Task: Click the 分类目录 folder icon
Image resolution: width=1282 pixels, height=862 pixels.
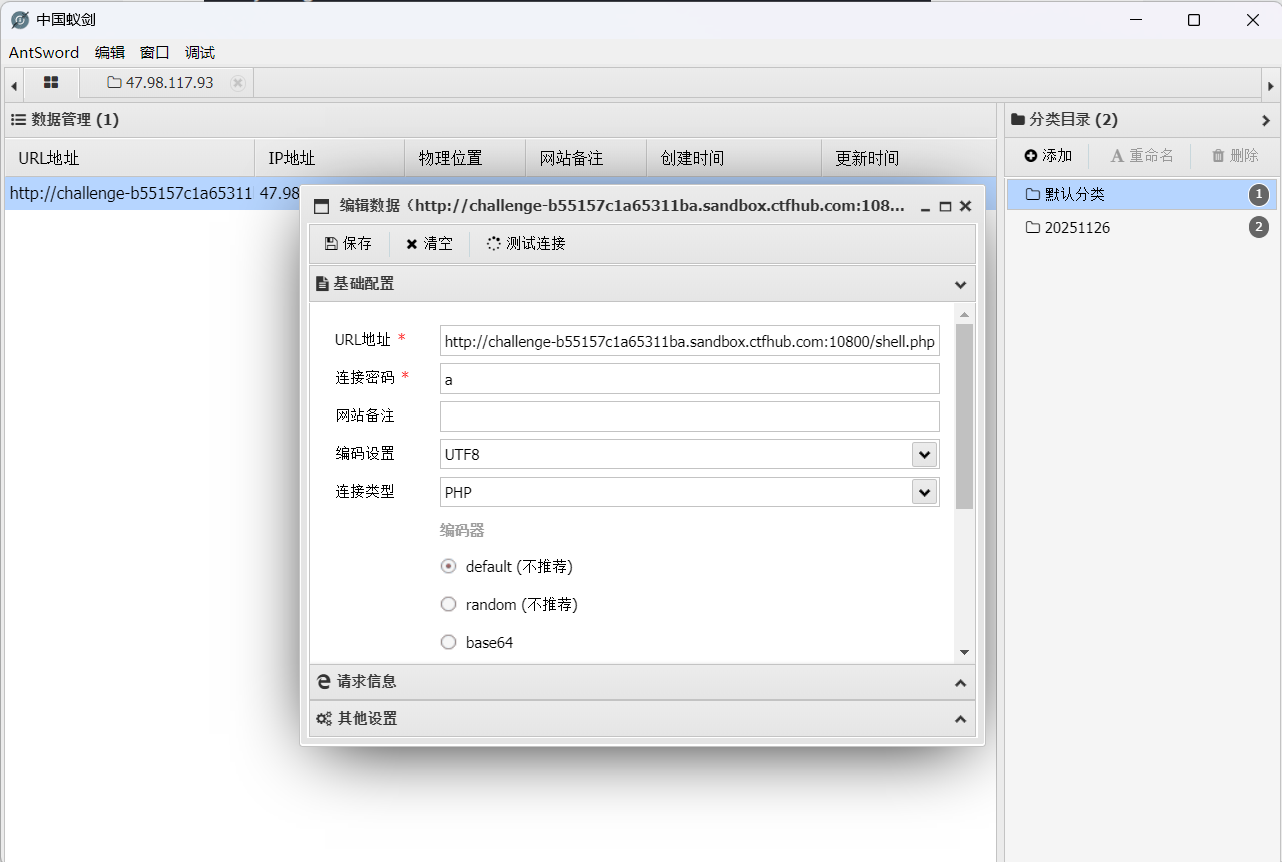Action: pos(1018,120)
